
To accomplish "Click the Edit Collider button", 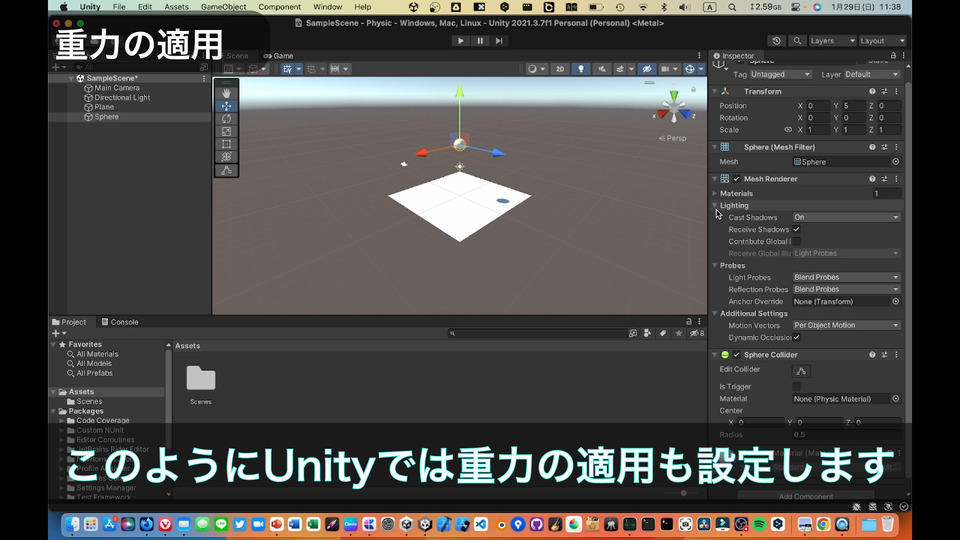I will click(x=801, y=371).
